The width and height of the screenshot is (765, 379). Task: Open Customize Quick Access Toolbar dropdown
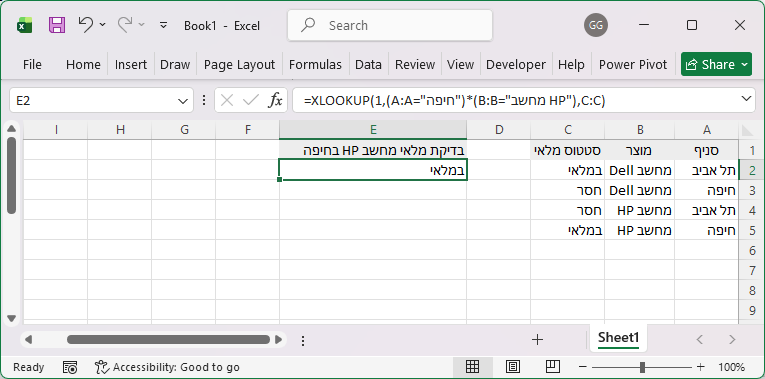tap(164, 25)
